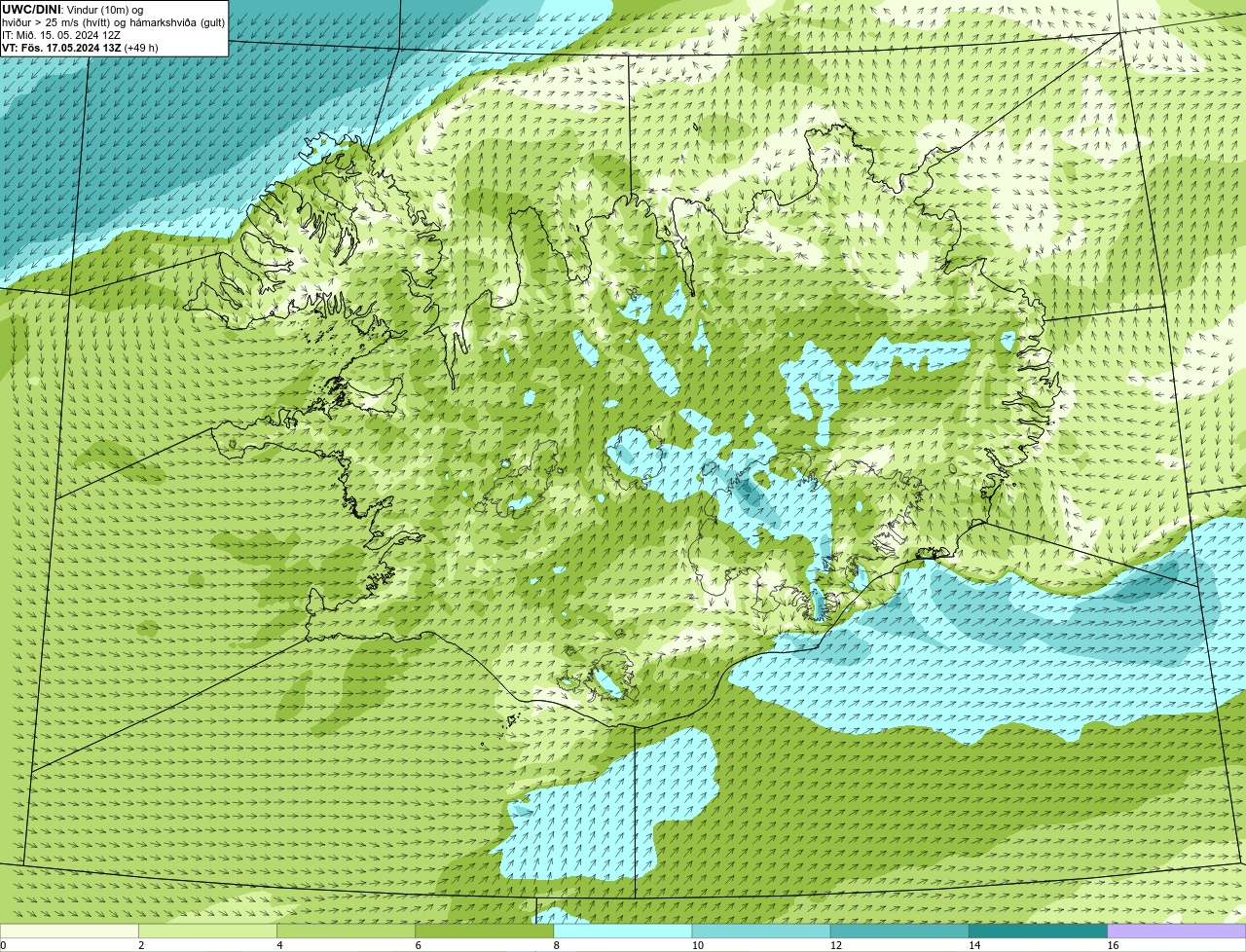The image size is (1246, 952).
Task: Select the 2–4 m/s light green legend swatch
Action: click(x=207, y=931)
